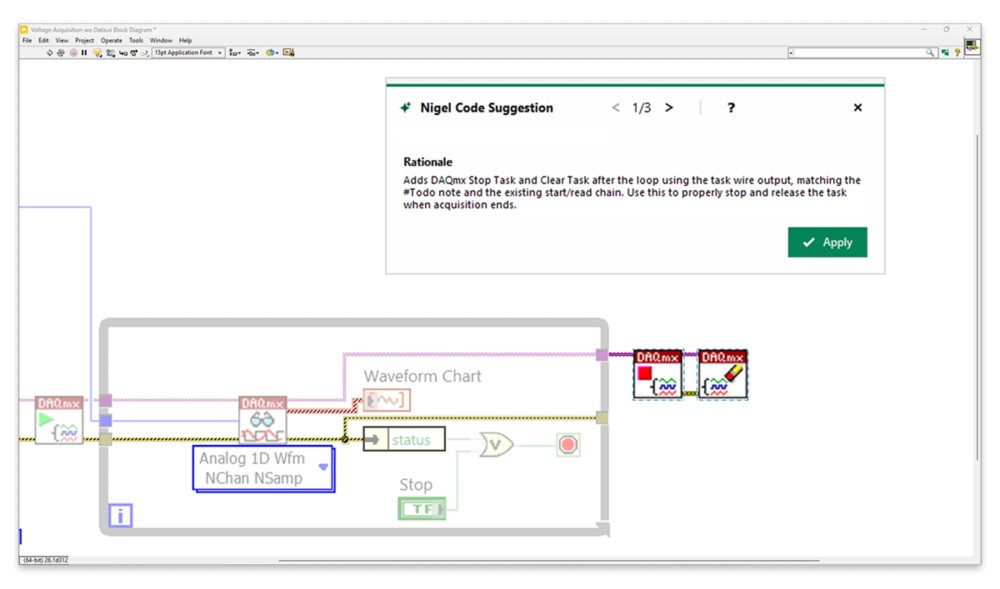This screenshot has width=1000, height=589.
Task: Click the loop stop condition terminal
Action: 568,444
